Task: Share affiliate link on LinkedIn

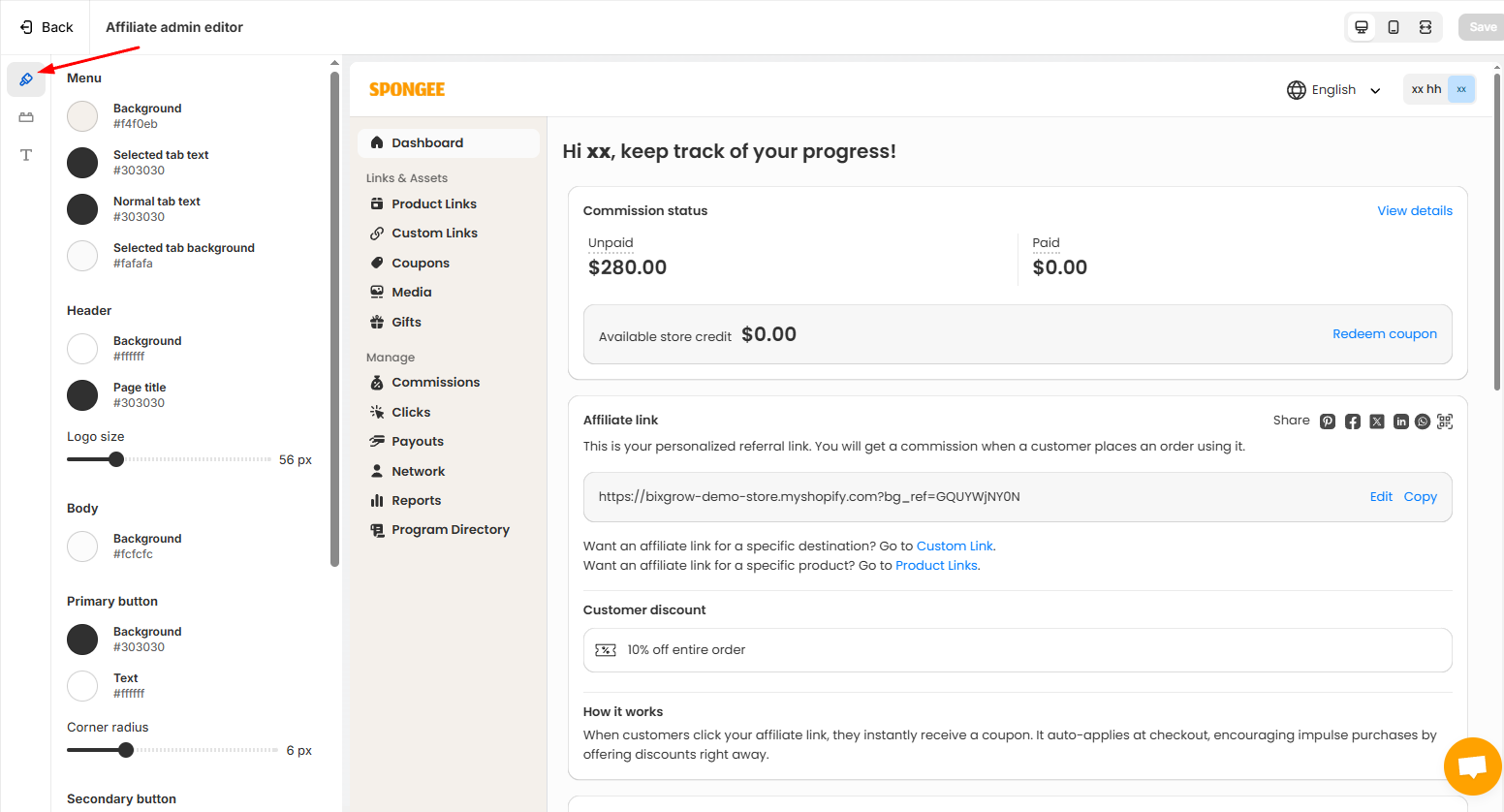Action: point(1401,422)
